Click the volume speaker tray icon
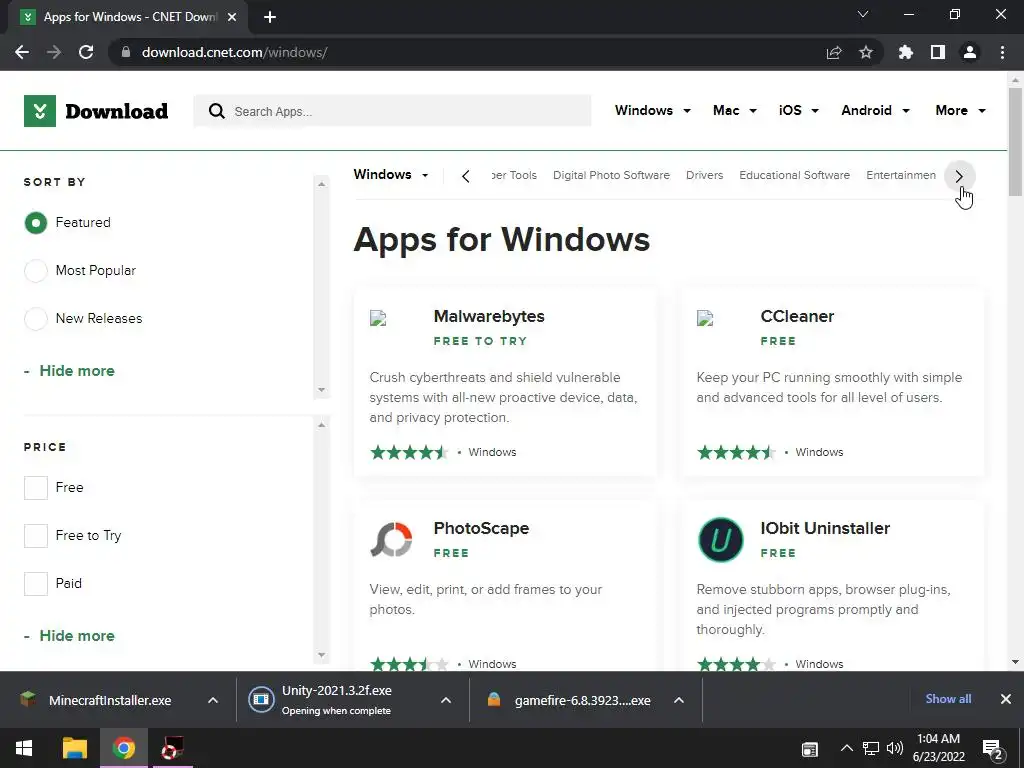The width and height of the screenshot is (1024, 768). [895, 748]
